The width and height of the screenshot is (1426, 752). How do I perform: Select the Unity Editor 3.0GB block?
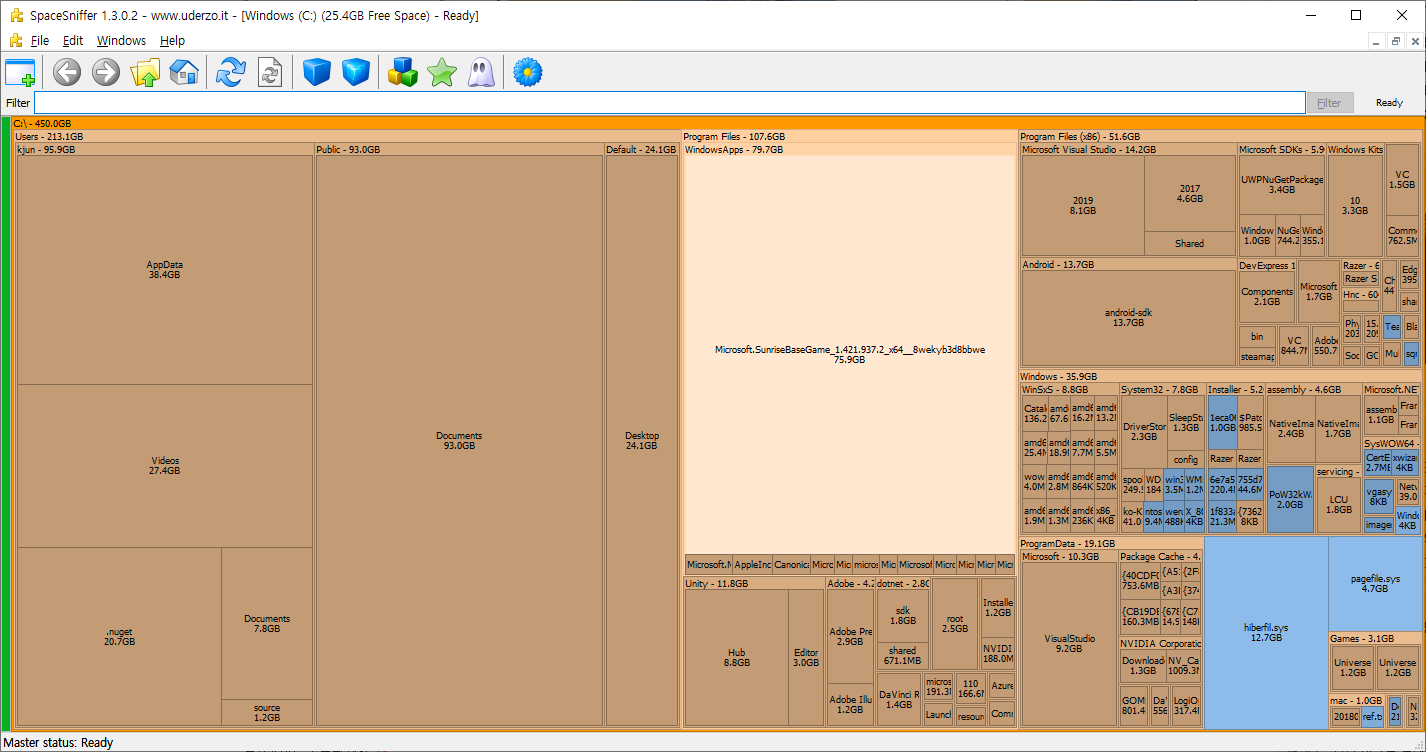point(806,658)
